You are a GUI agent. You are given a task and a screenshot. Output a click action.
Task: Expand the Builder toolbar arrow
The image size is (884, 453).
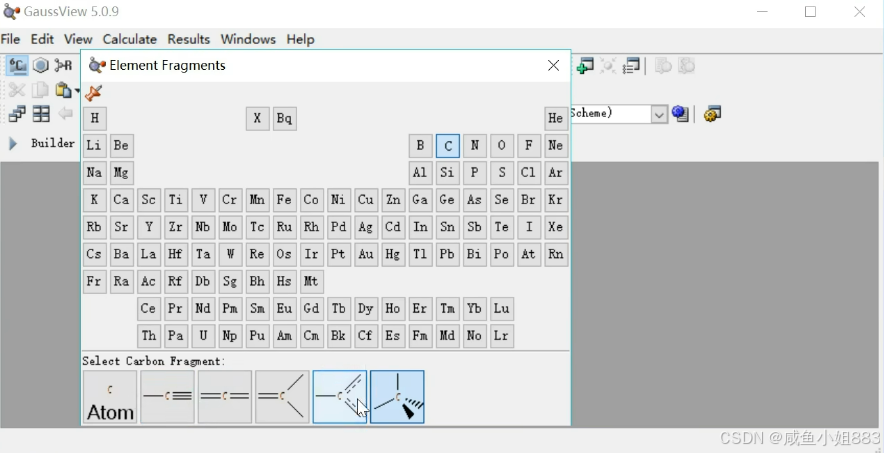(x=13, y=143)
